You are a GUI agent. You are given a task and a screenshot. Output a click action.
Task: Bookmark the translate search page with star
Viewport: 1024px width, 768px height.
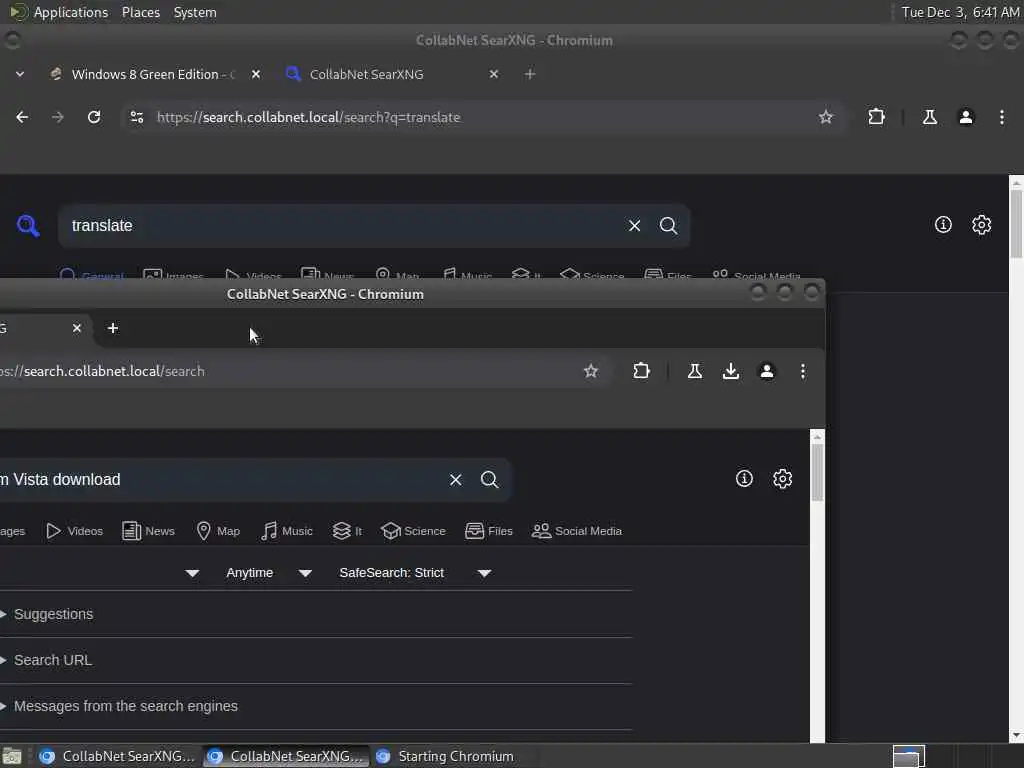click(825, 117)
